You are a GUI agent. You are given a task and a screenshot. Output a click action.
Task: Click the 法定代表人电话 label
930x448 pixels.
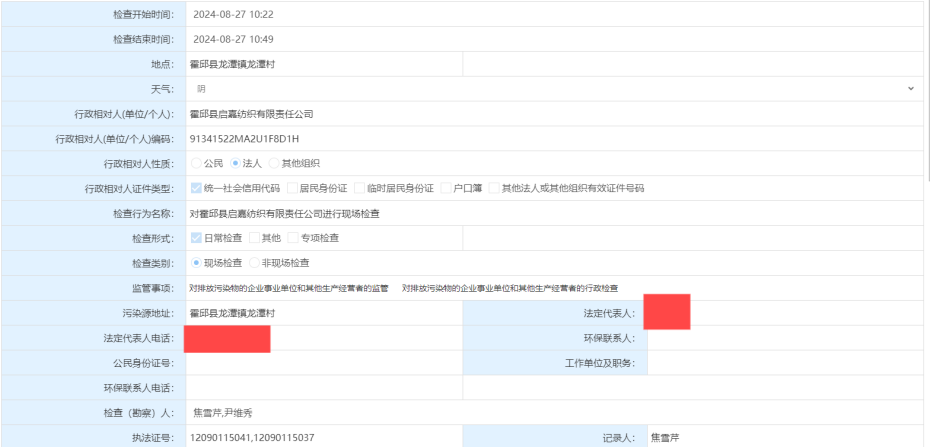(139, 338)
